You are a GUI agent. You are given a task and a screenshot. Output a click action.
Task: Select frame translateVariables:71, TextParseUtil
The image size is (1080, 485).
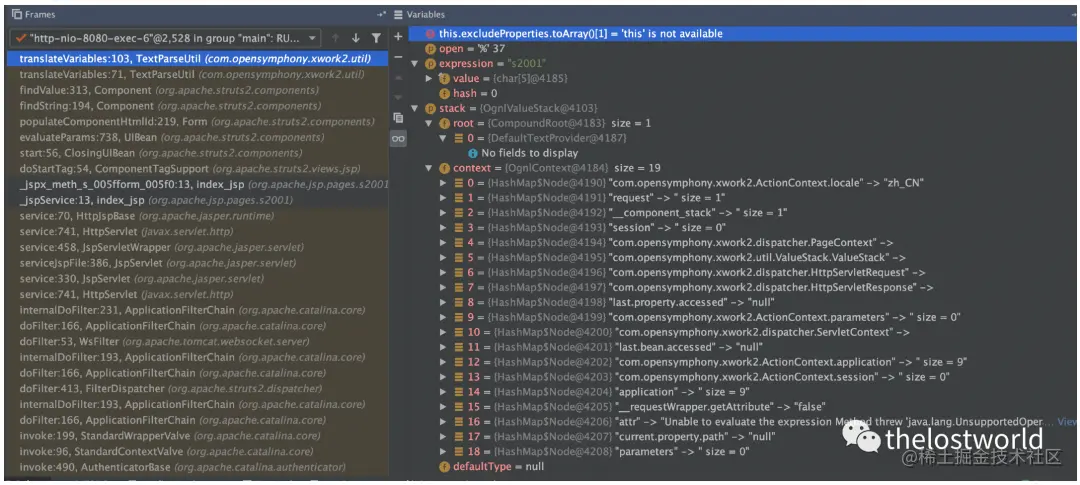198,74
